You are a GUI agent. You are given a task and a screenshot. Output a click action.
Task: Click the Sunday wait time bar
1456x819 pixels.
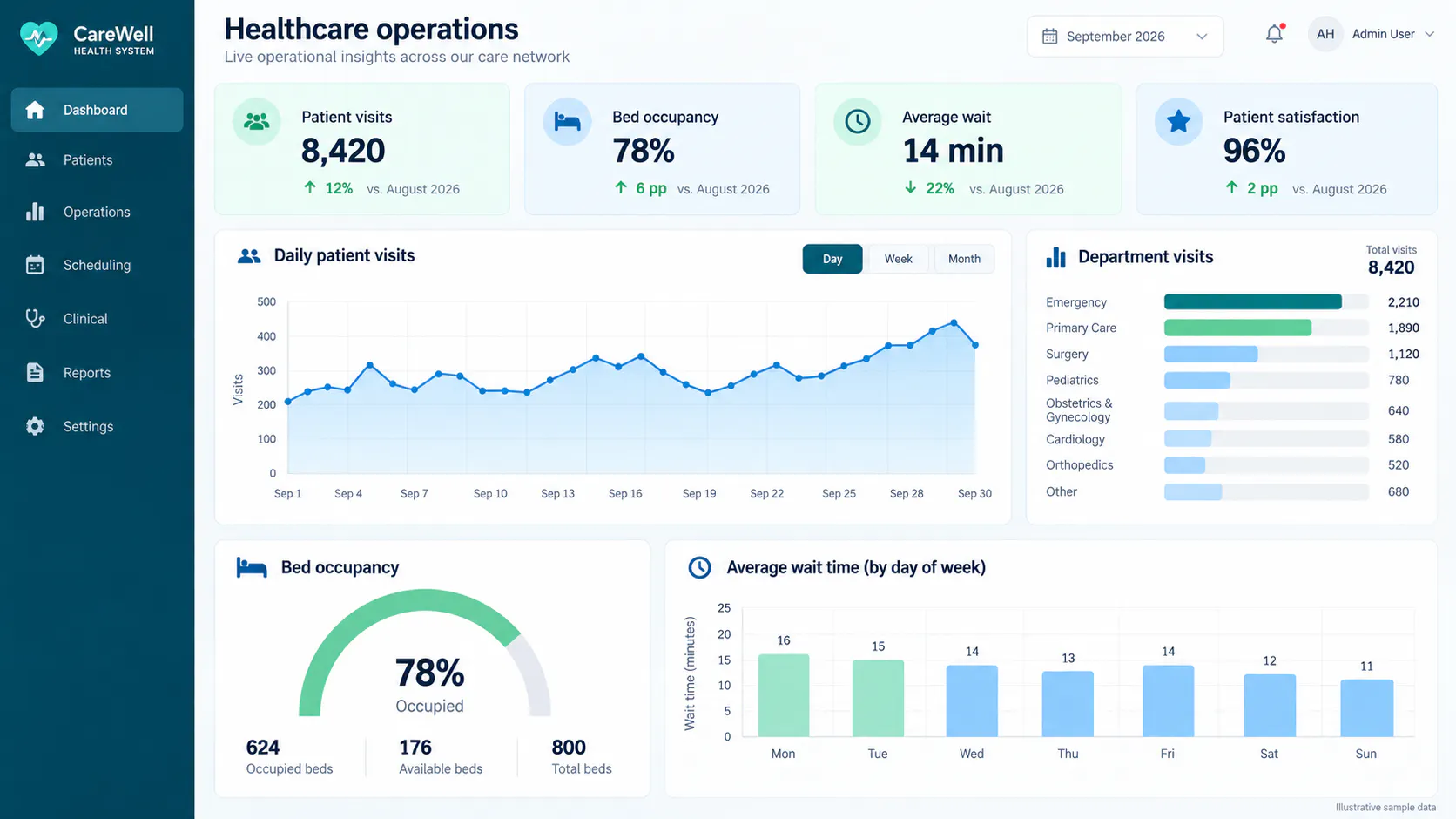pos(1366,708)
